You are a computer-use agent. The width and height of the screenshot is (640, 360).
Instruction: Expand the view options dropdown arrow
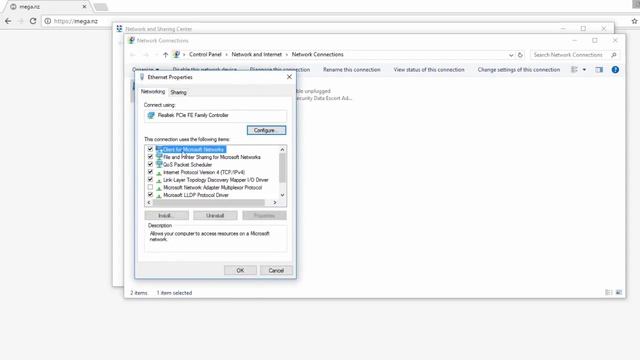pos(584,70)
